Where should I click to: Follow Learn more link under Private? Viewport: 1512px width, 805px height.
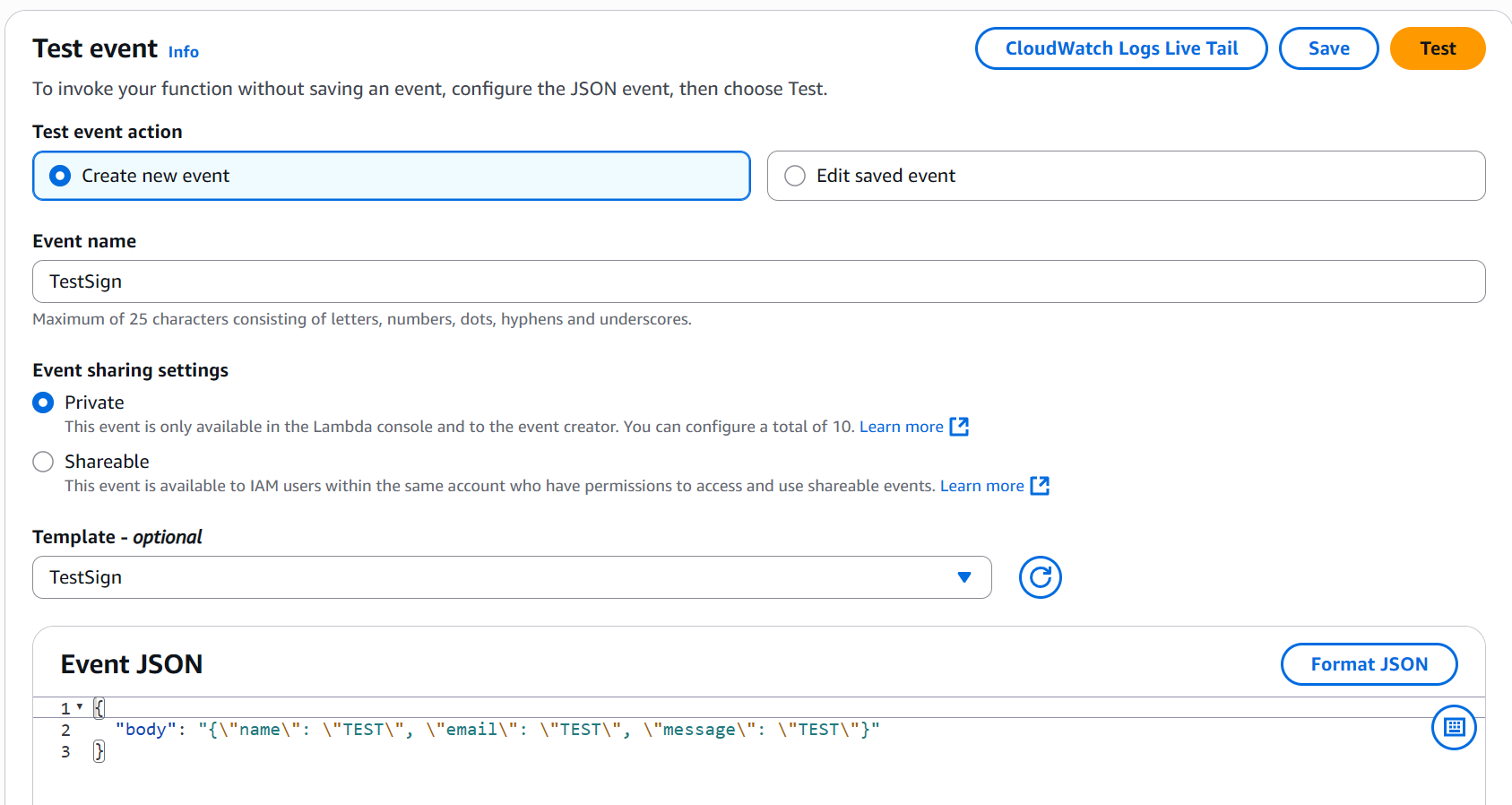(x=901, y=427)
